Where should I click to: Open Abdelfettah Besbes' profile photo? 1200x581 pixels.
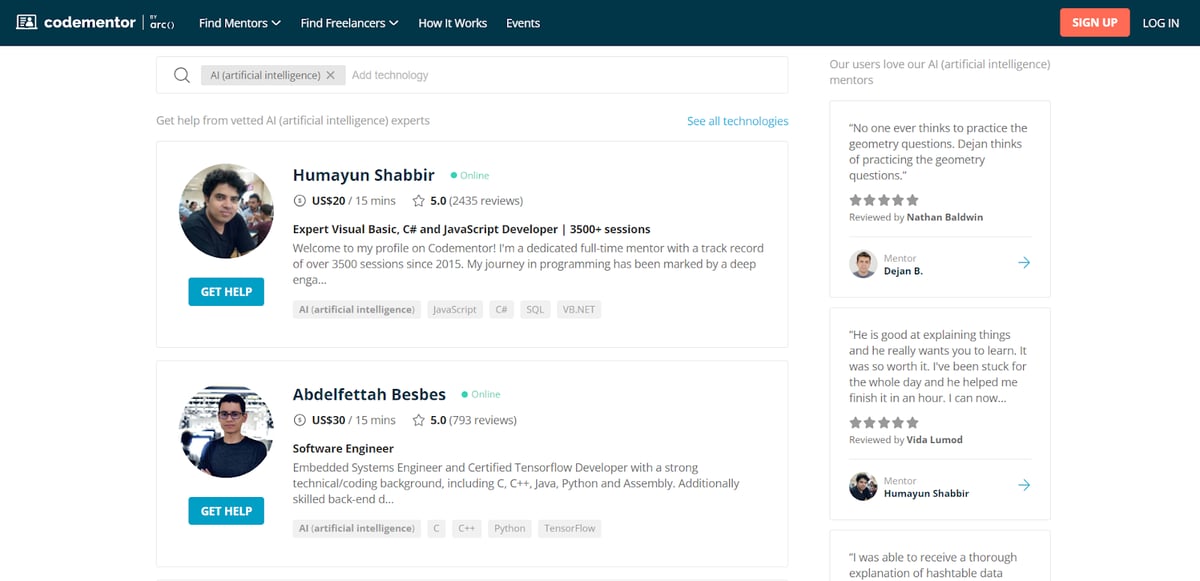pos(226,431)
